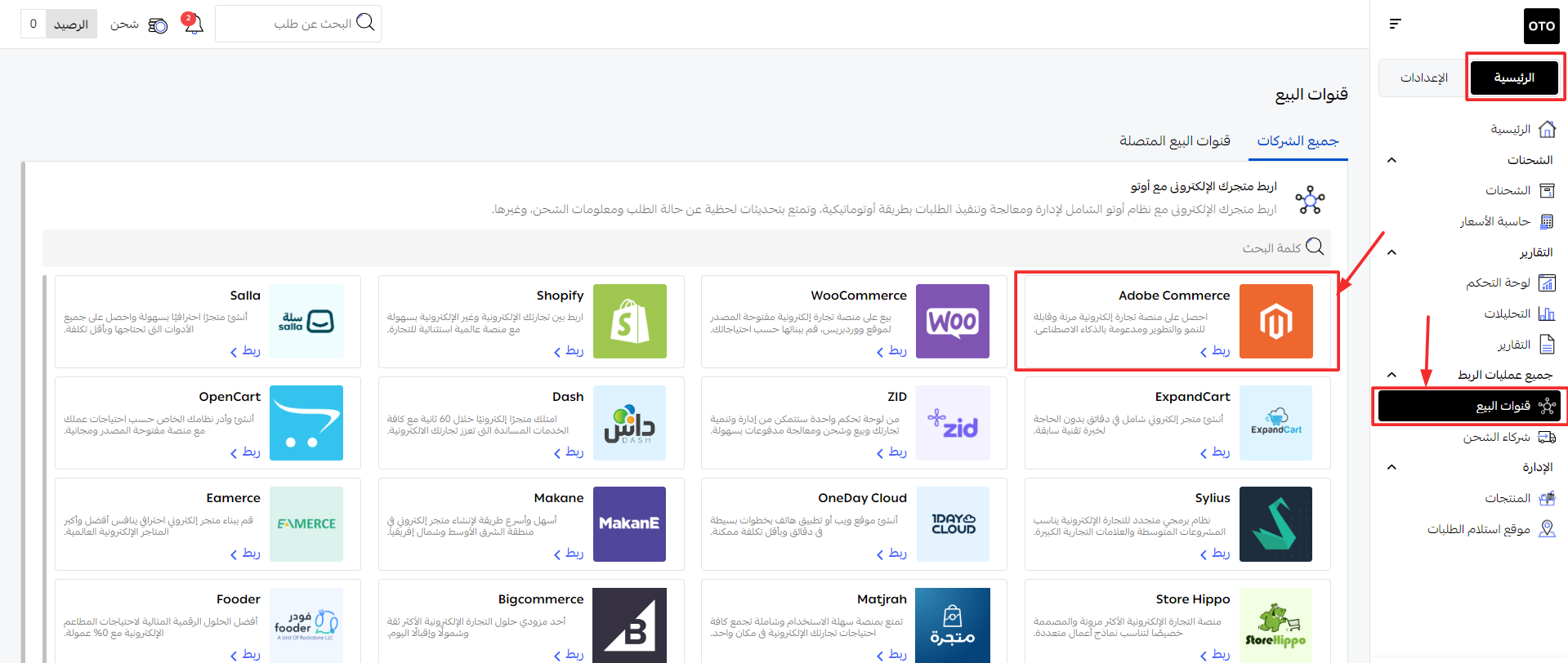Click شركاء الشحن truck icon
Viewport: 1568px width, 663px height.
pos(1547,437)
